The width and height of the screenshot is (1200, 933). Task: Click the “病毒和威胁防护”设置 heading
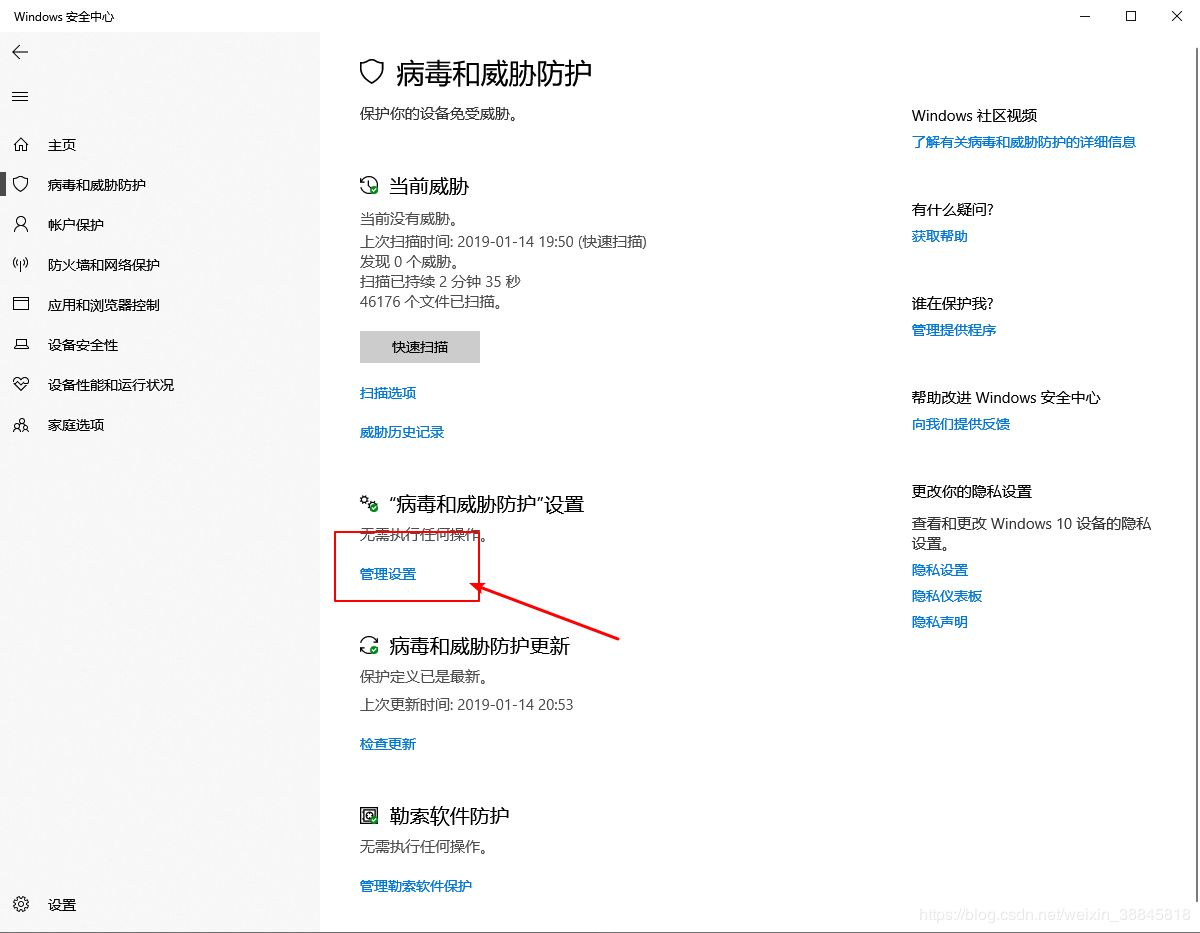point(487,504)
